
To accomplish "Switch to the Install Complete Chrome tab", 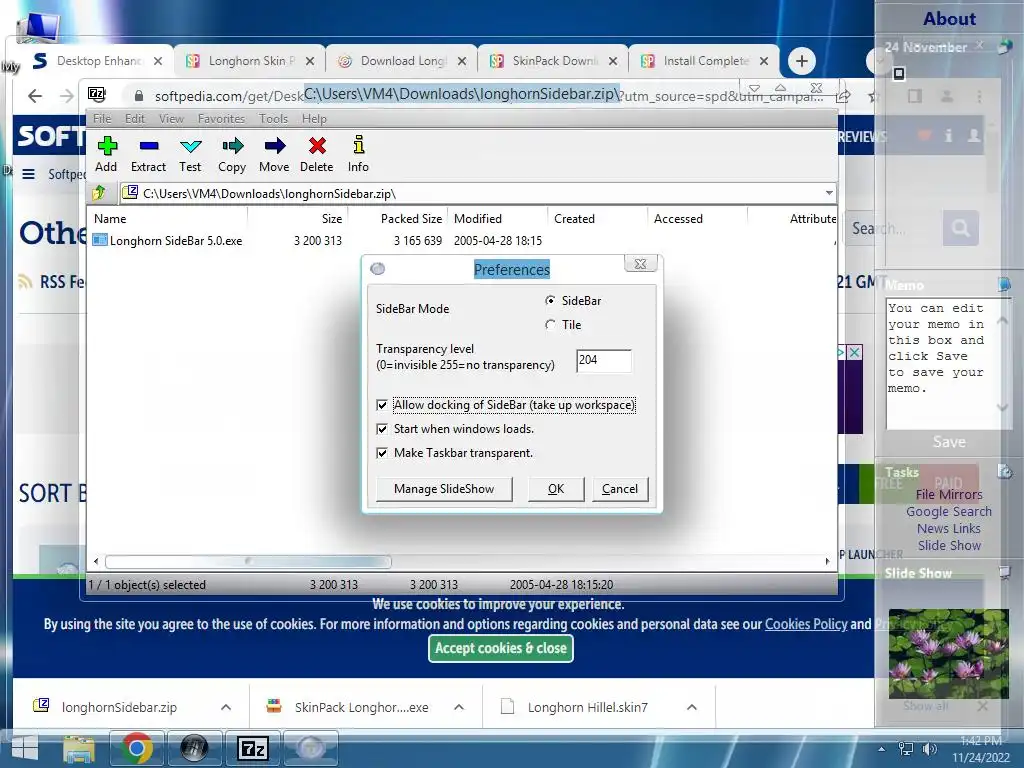I will point(704,61).
